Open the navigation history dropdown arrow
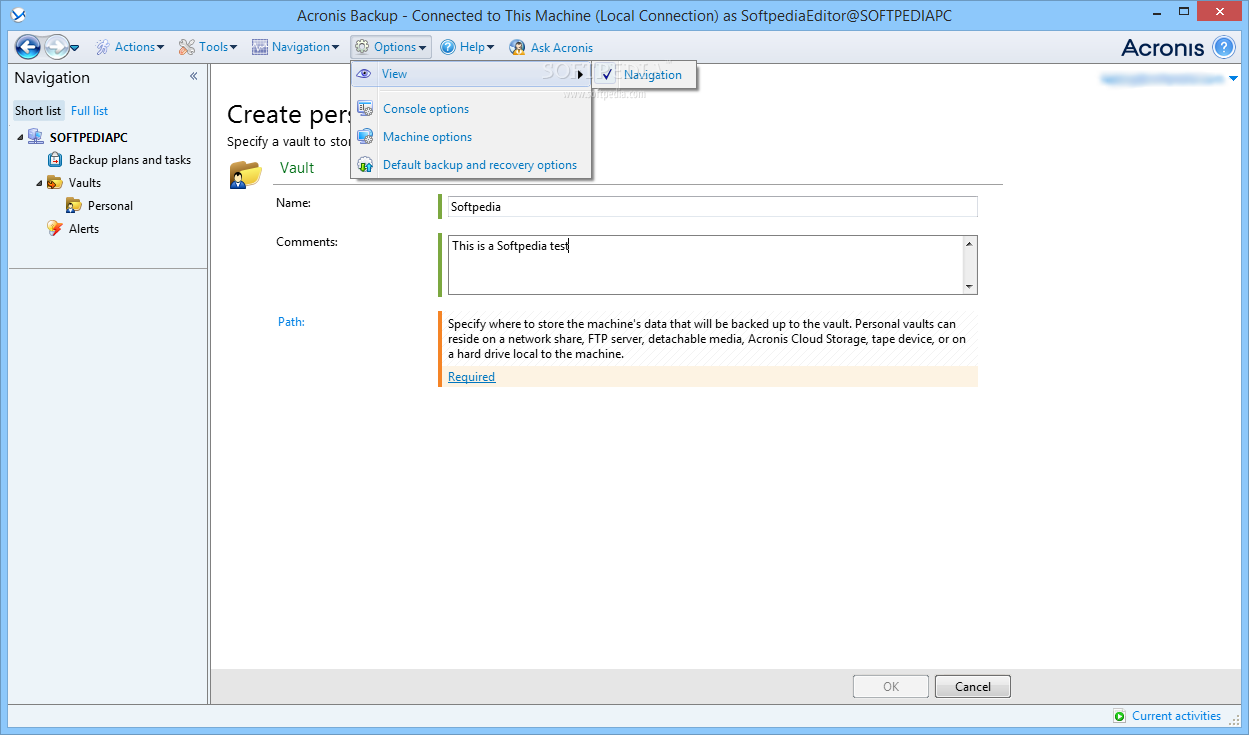1249x735 pixels. [x=75, y=48]
